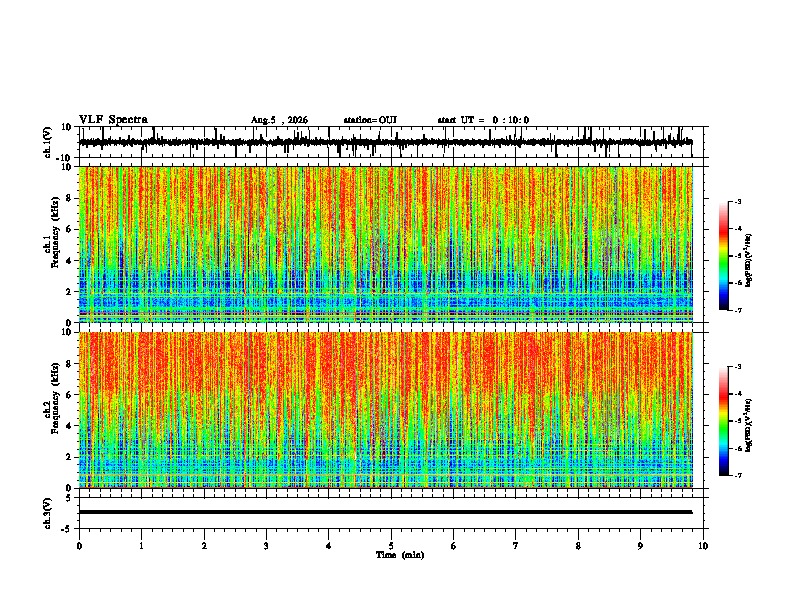This screenshot has width=792, height=612.
Task: Click the "-5" tick on the ch.3 axis
Action: point(67,529)
